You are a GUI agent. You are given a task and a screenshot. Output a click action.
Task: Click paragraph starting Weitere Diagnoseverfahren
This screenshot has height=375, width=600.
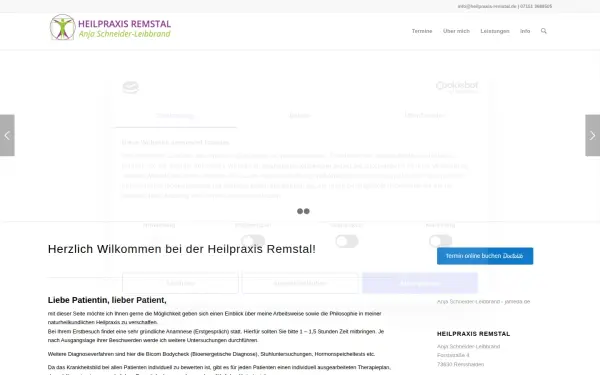tap(211, 354)
